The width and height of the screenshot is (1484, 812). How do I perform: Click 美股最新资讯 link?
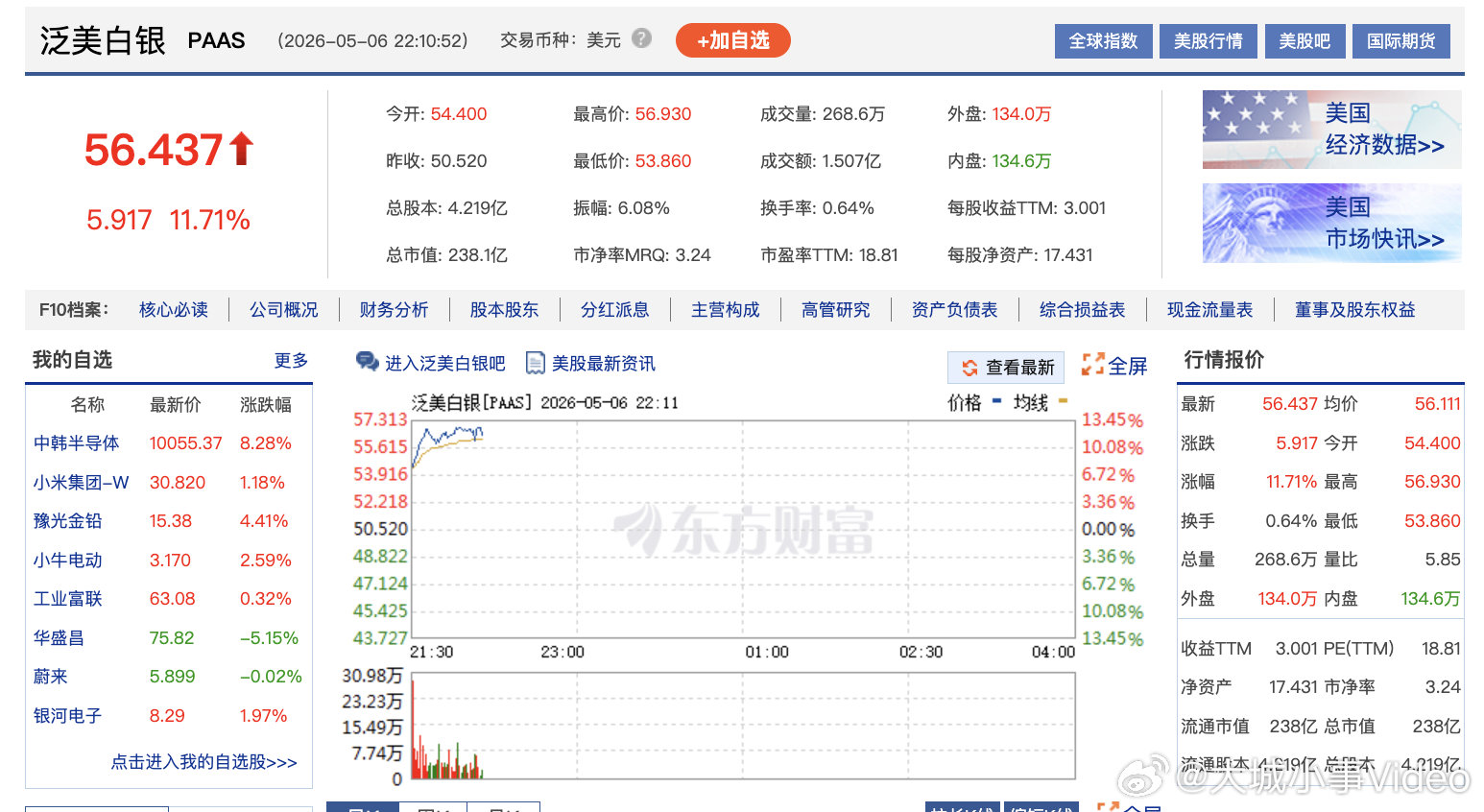point(604,364)
